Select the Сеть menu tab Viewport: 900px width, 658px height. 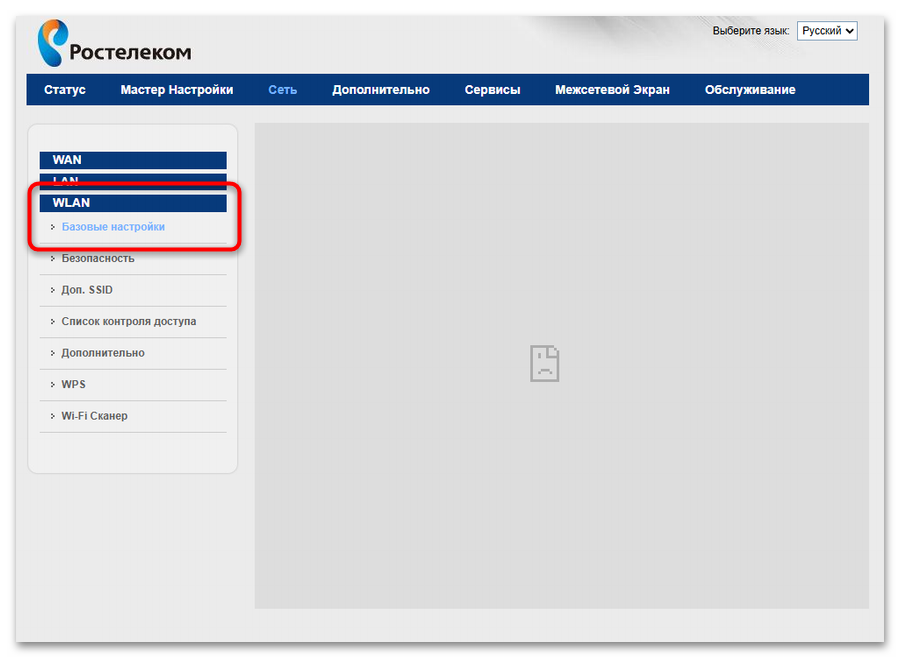pyautogui.click(x=282, y=90)
